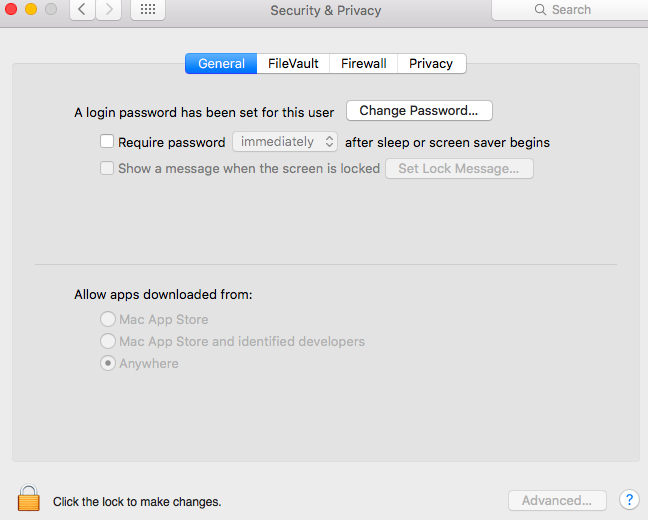
Task: Show all preferences via the grid icon
Action: [148, 10]
